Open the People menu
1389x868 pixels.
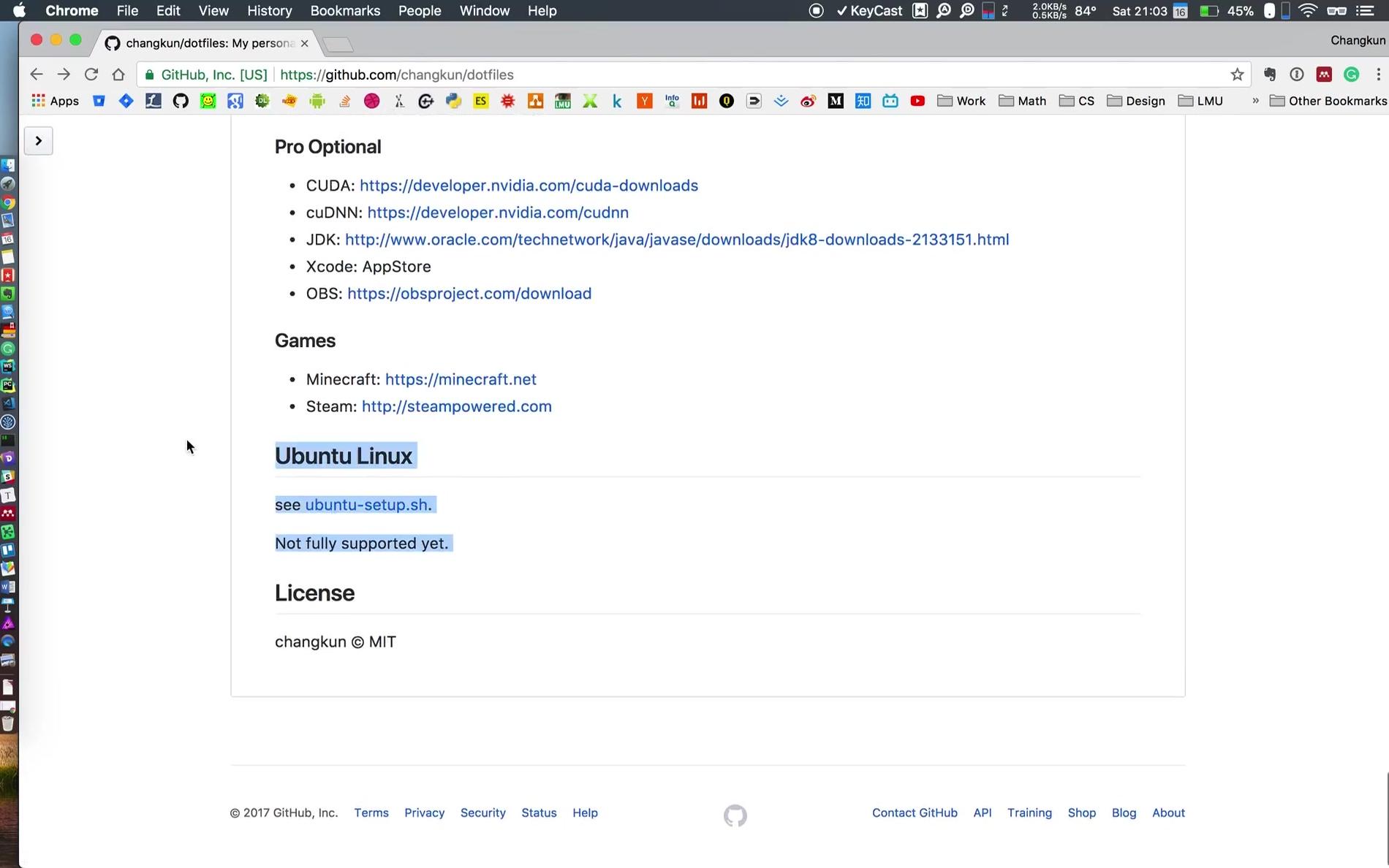click(x=420, y=11)
